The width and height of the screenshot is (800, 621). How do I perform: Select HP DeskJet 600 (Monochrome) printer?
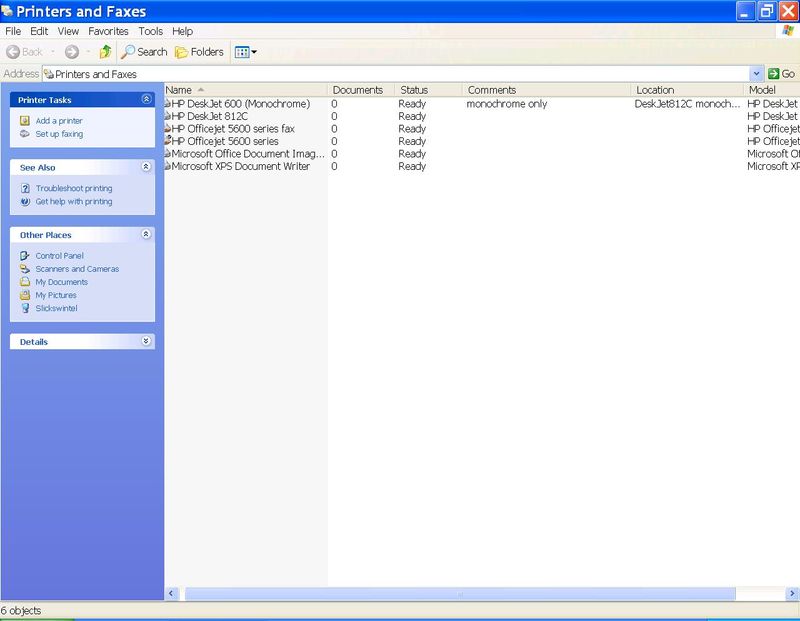(x=241, y=104)
